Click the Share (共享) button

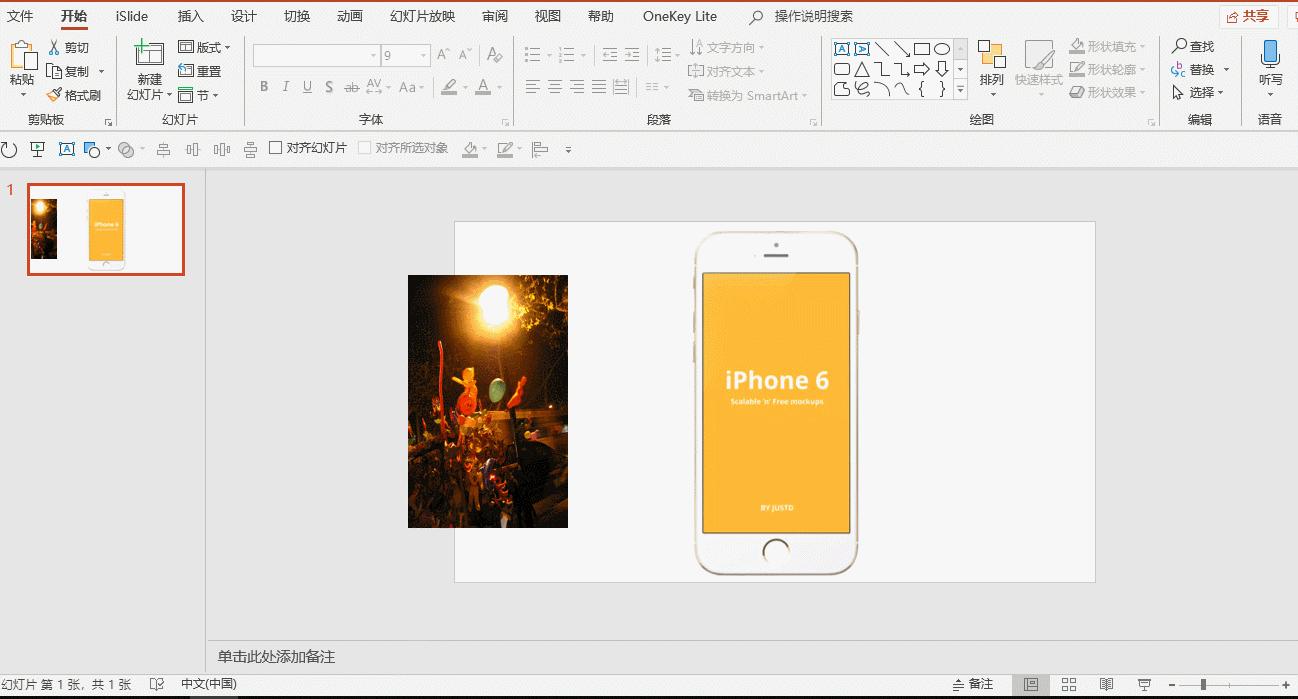click(1248, 16)
